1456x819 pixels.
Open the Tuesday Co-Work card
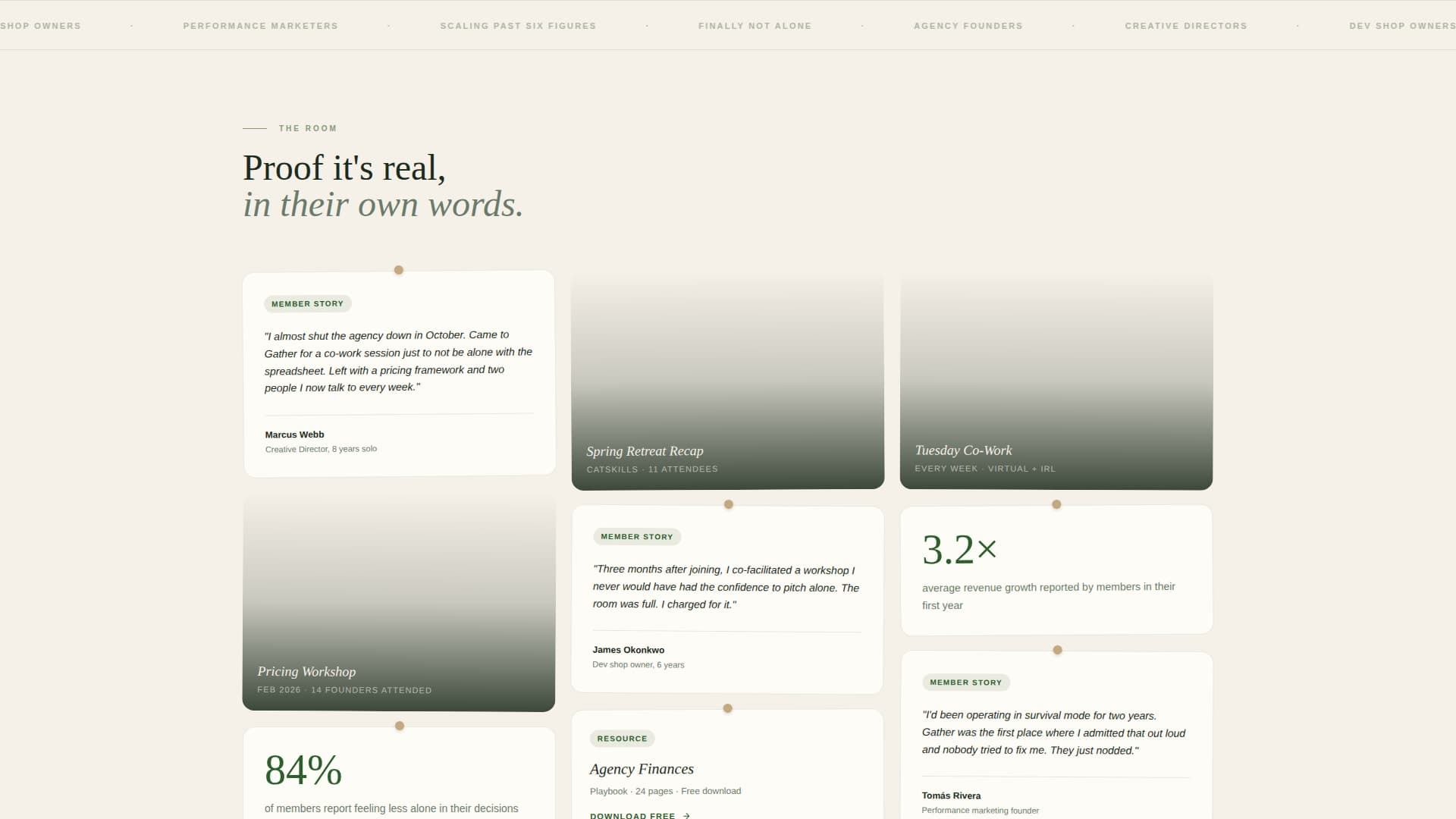pyautogui.click(x=1056, y=379)
